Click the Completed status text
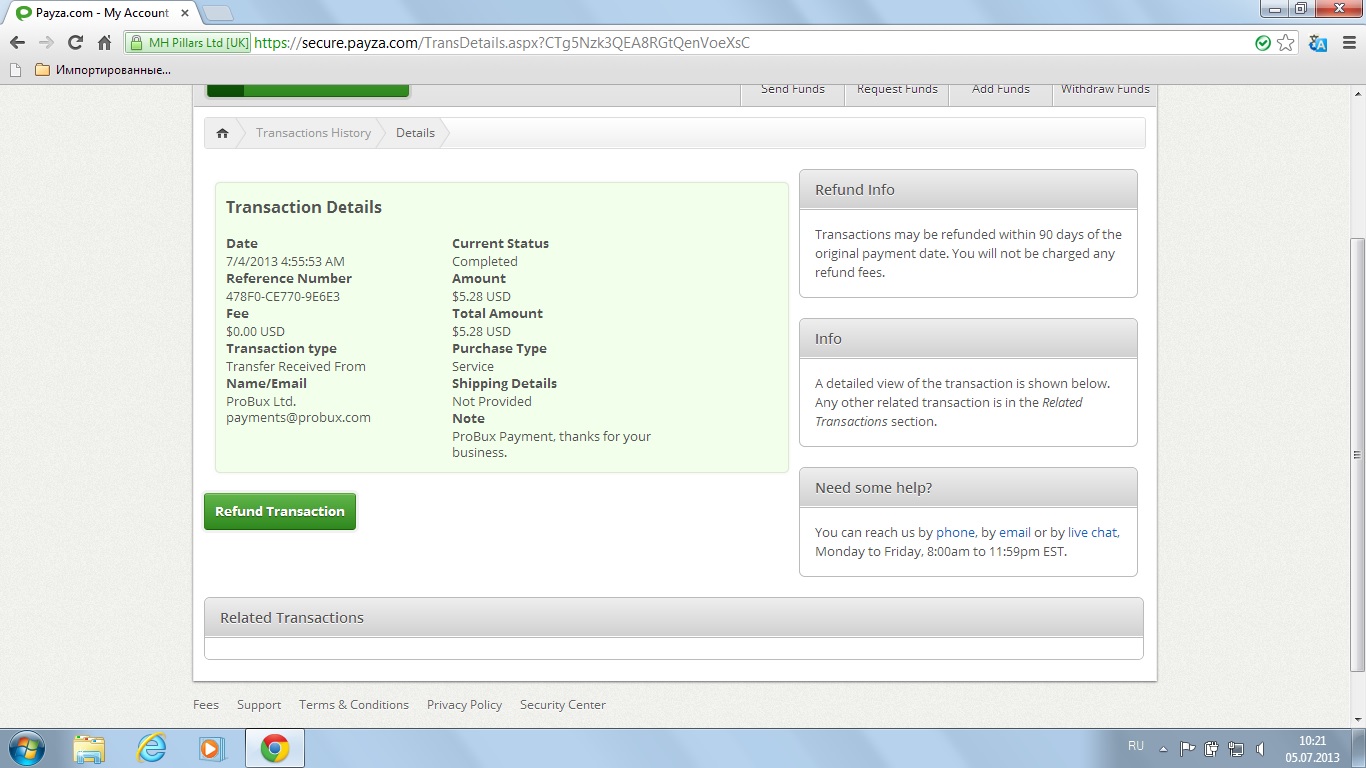 tap(485, 262)
